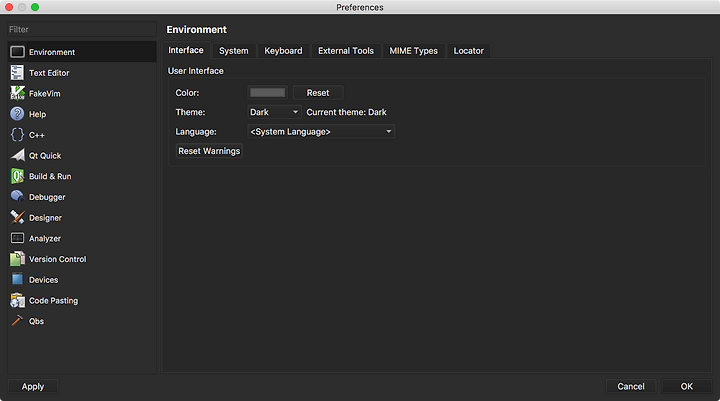The height and width of the screenshot is (401, 720).
Task: Click the Reset Warnings button
Action: (x=209, y=151)
